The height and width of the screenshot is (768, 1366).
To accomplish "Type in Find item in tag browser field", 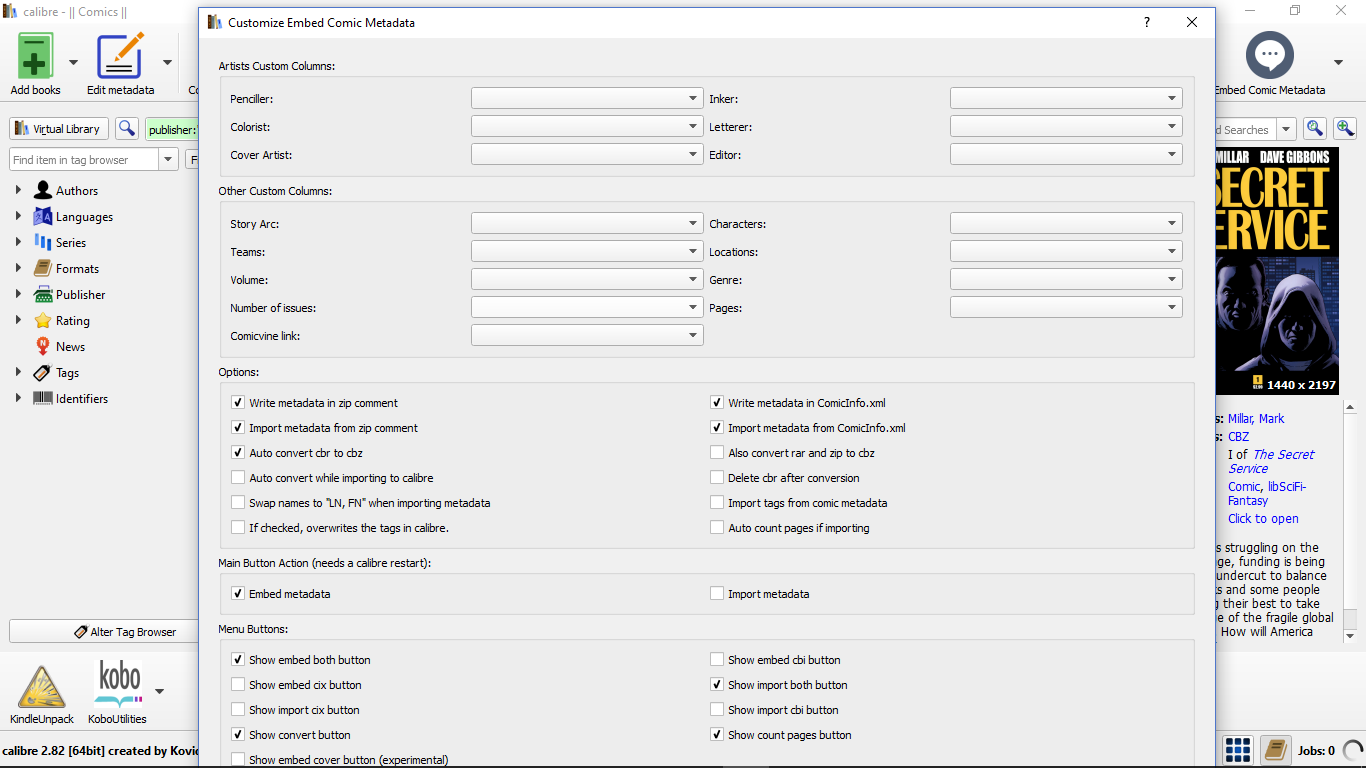I will [x=84, y=160].
